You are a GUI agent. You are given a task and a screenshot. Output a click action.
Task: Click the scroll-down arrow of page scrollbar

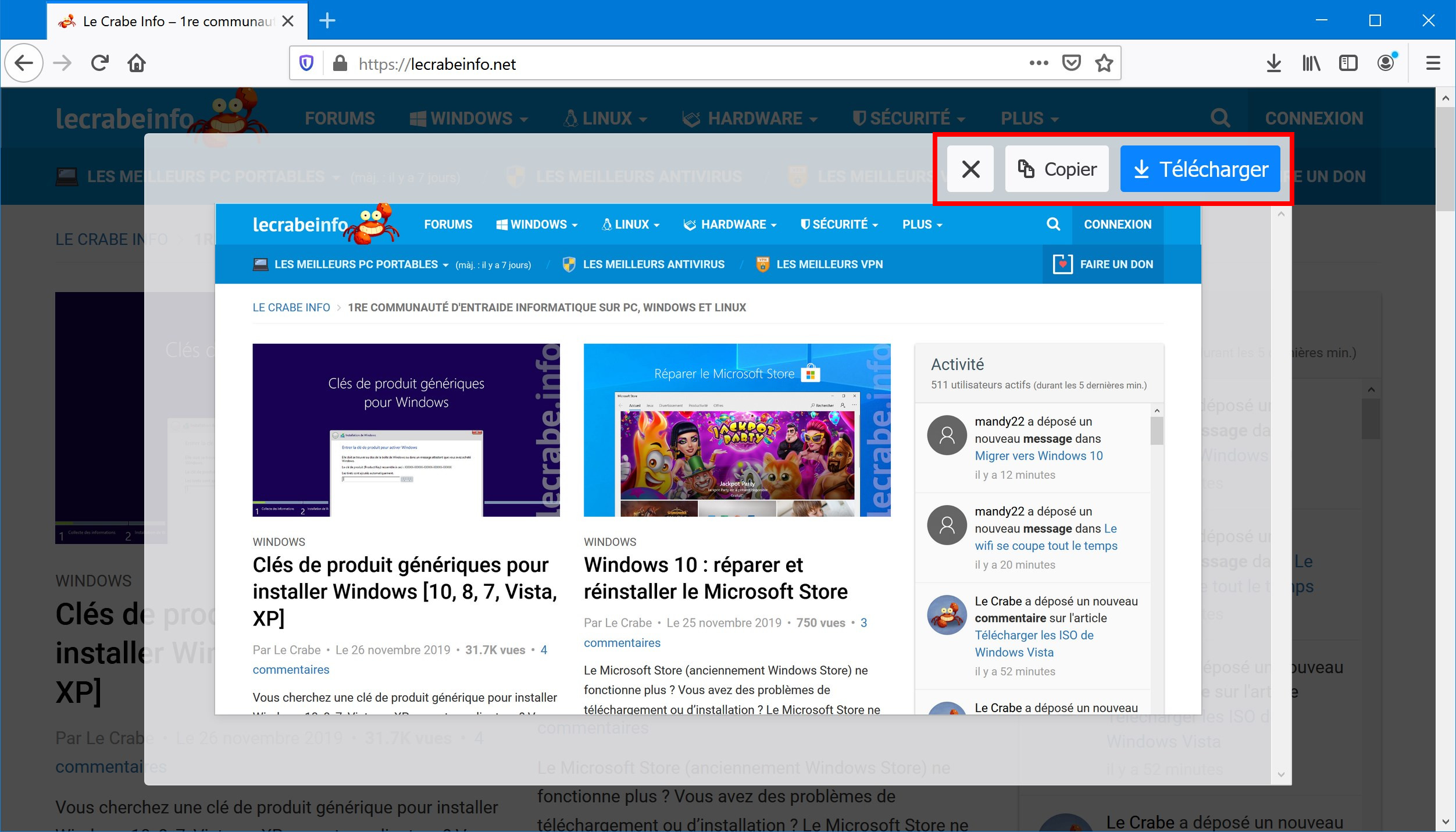(x=1445, y=822)
